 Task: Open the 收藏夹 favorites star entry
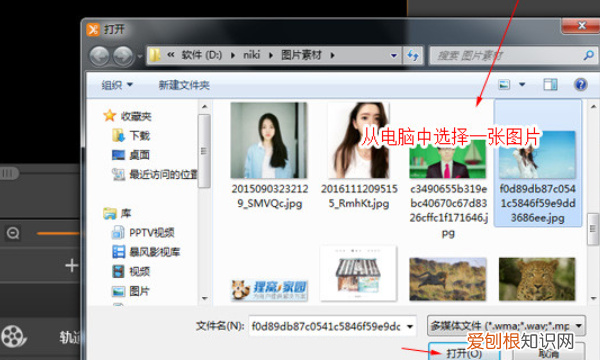point(128,116)
